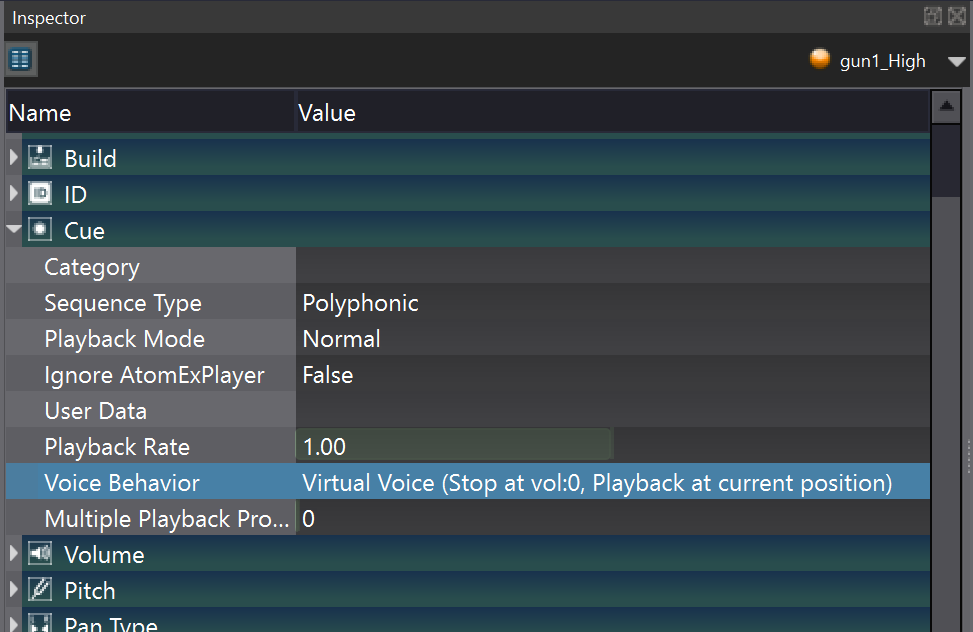Expand the Volume section
The image size is (973, 632).
coord(14,554)
